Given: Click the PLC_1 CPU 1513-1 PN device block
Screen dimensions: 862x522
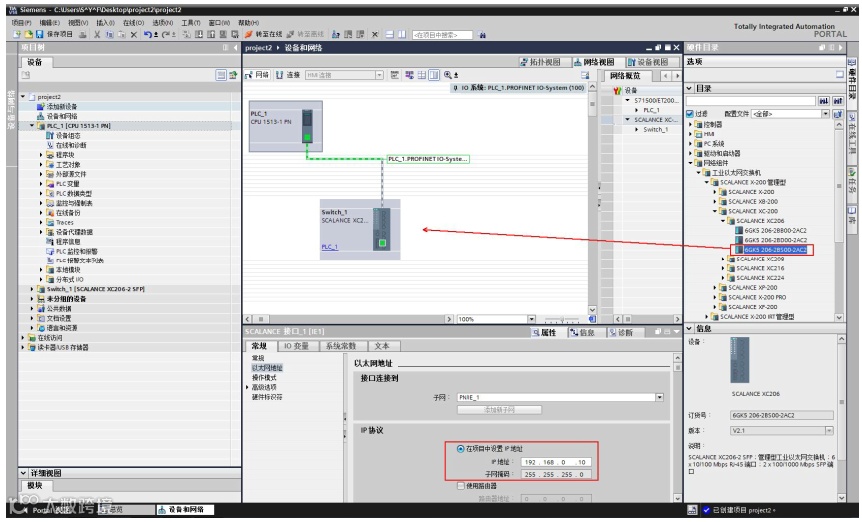Looking at the screenshot, I should [x=285, y=126].
